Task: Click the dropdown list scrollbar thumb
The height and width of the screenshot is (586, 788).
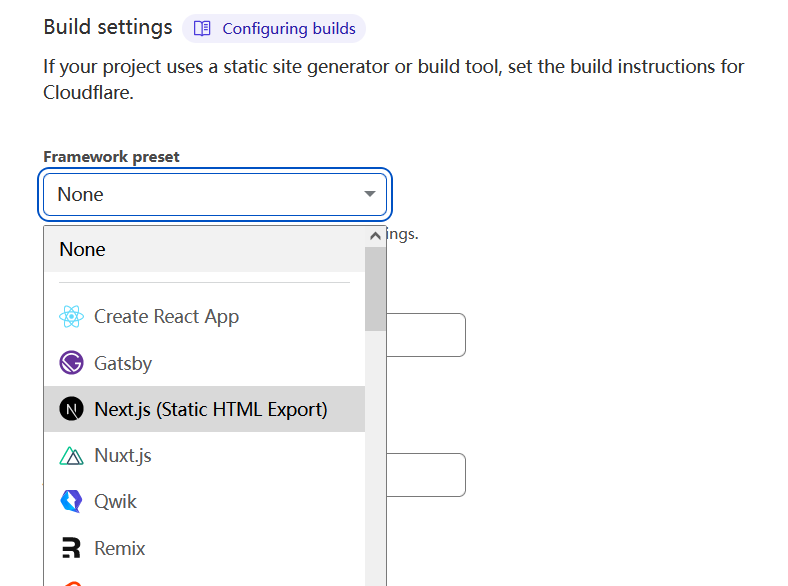Action: 375,288
